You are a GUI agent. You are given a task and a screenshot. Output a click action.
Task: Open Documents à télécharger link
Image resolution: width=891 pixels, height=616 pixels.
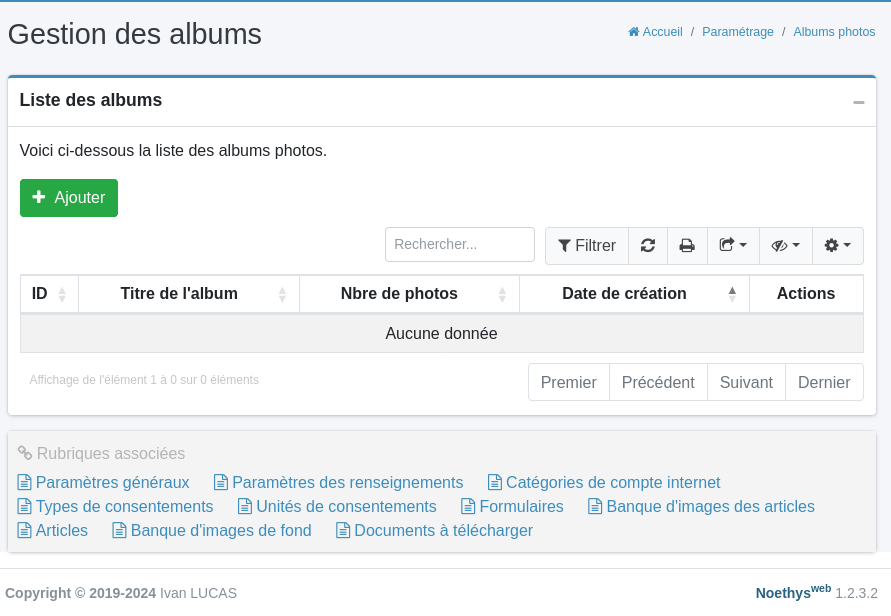(x=443, y=530)
